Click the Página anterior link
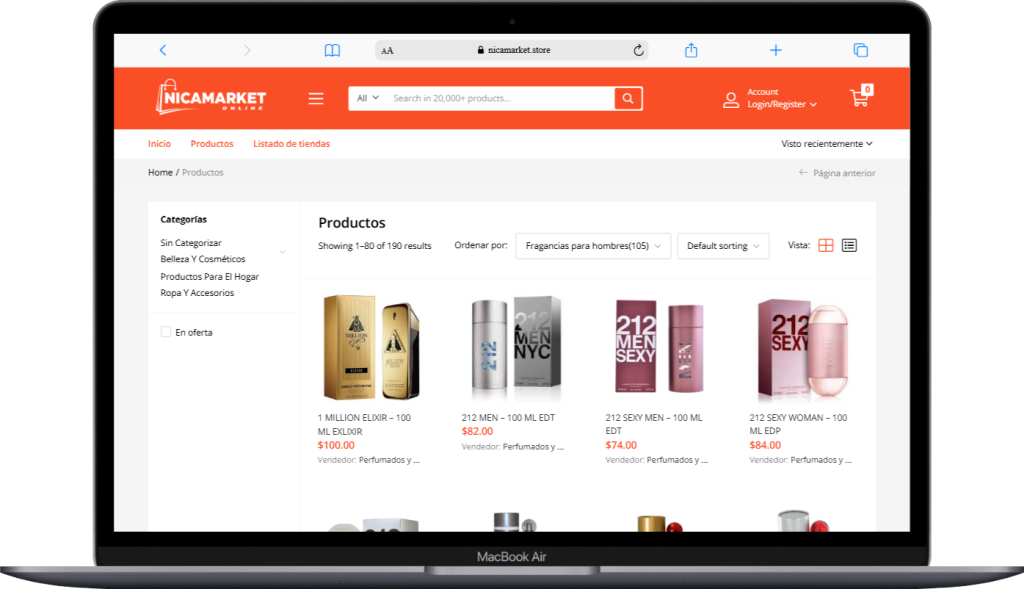This screenshot has height=589, width=1024. 837,173
